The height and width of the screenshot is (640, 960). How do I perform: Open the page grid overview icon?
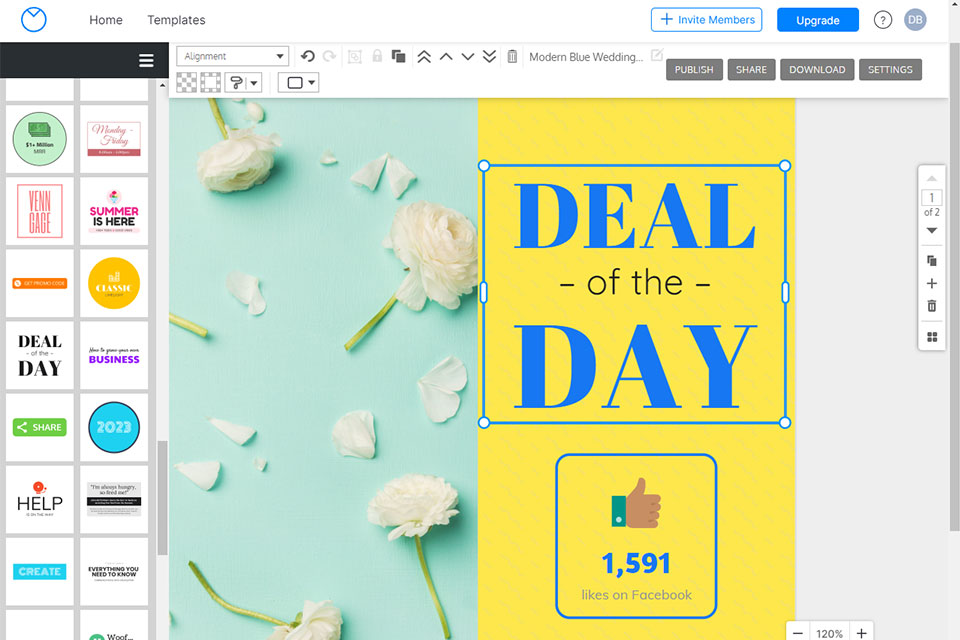(x=932, y=337)
